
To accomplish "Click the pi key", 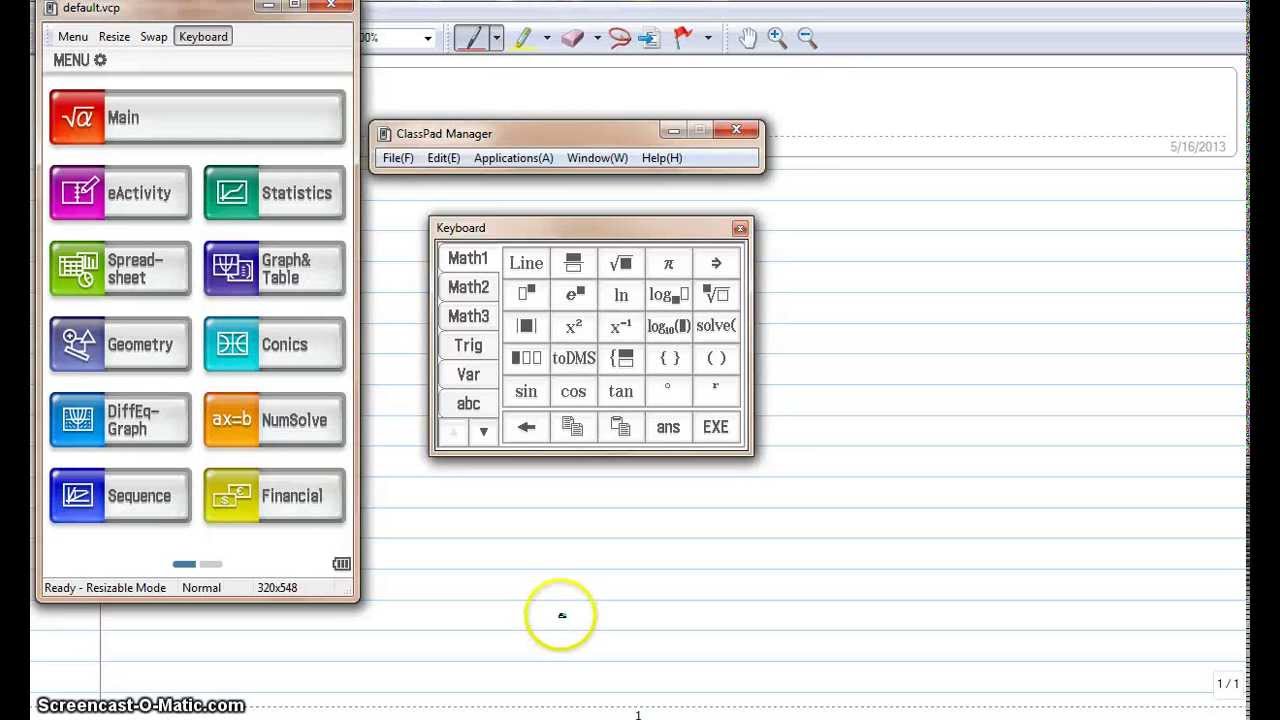I will (668, 263).
